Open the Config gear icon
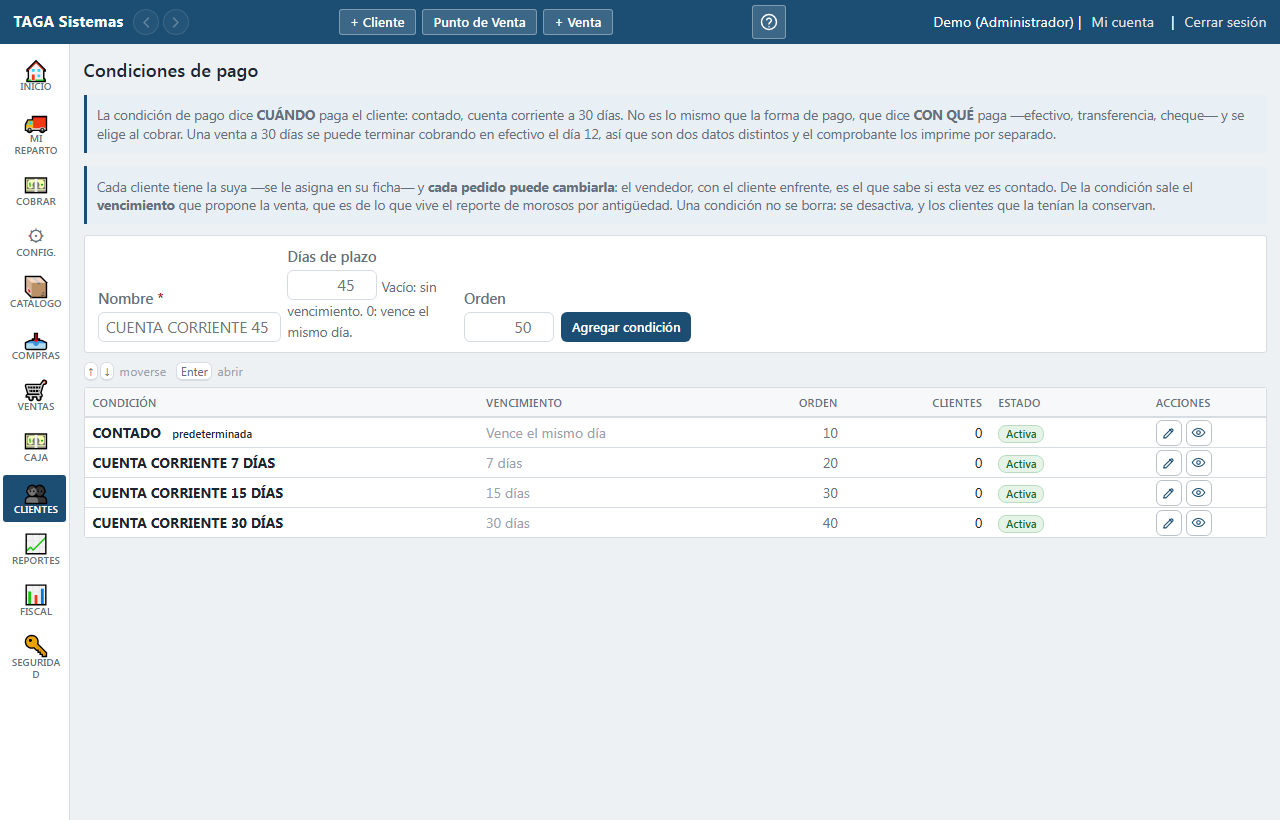Viewport: 1280px width, 820px height. (35, 242)
